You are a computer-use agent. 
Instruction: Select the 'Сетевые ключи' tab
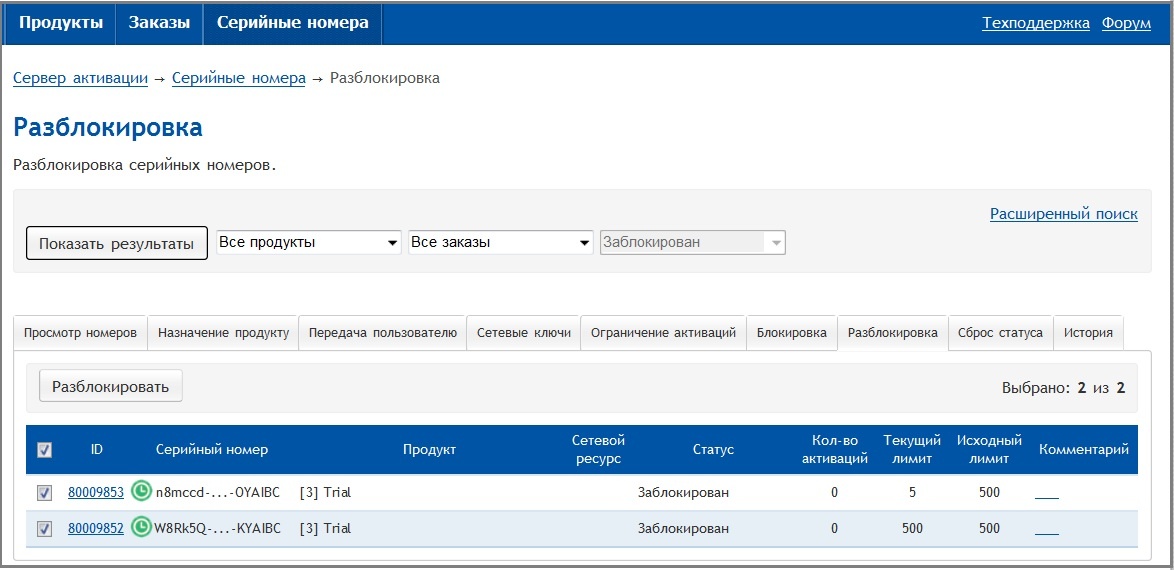click(523, 333)
